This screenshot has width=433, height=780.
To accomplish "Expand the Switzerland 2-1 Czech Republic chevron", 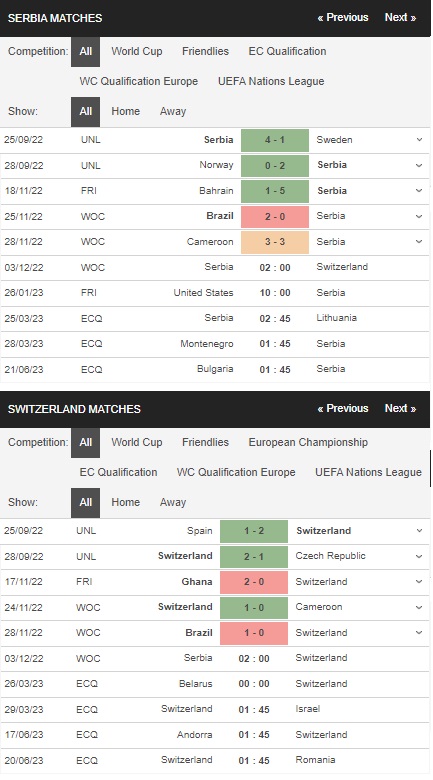I will click(x=419, y=556).
